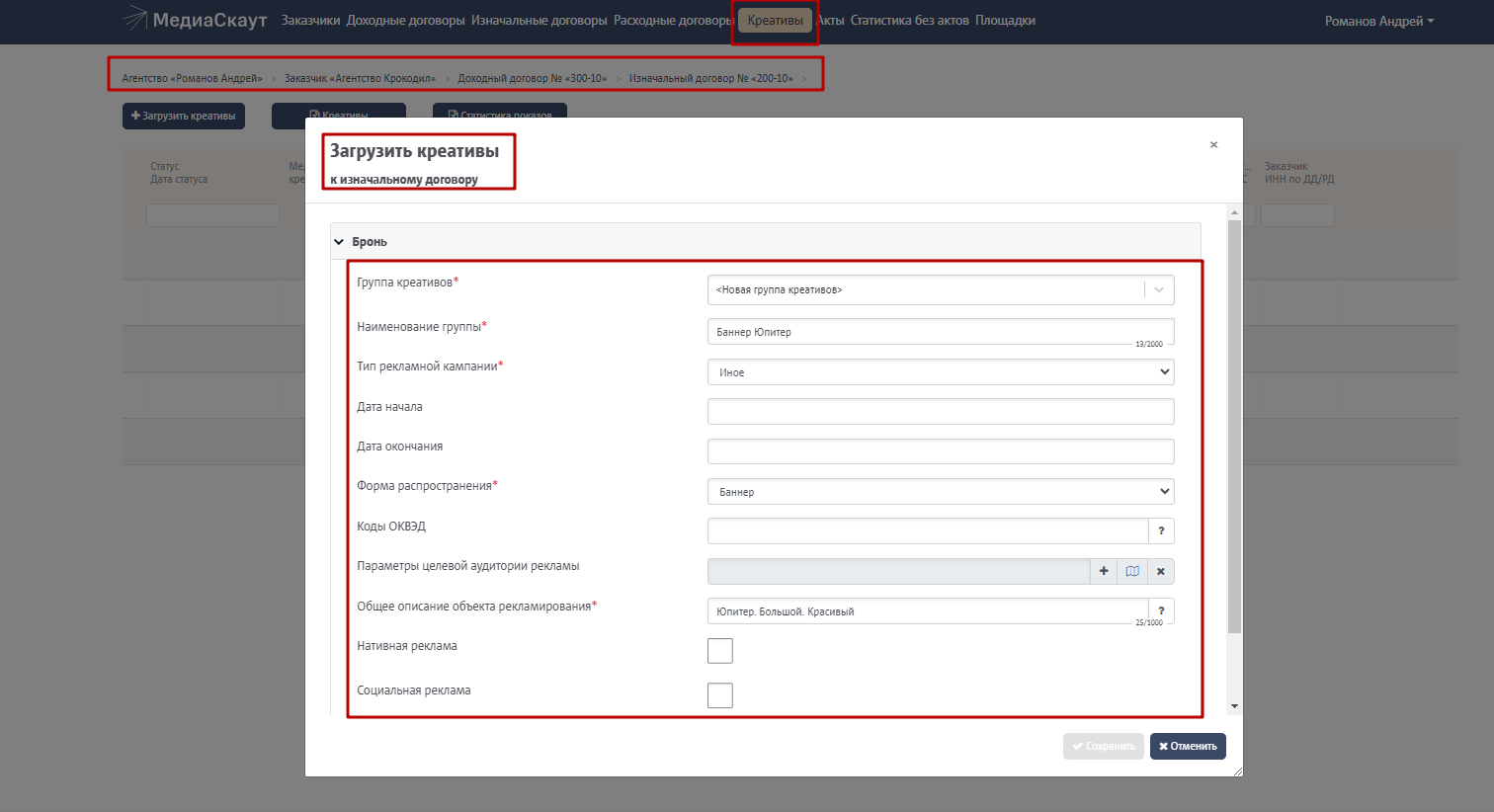Close the dialog with the X icon
Image resolution: width=1494 pixels, height=812 pixels.
point(1213,145)
